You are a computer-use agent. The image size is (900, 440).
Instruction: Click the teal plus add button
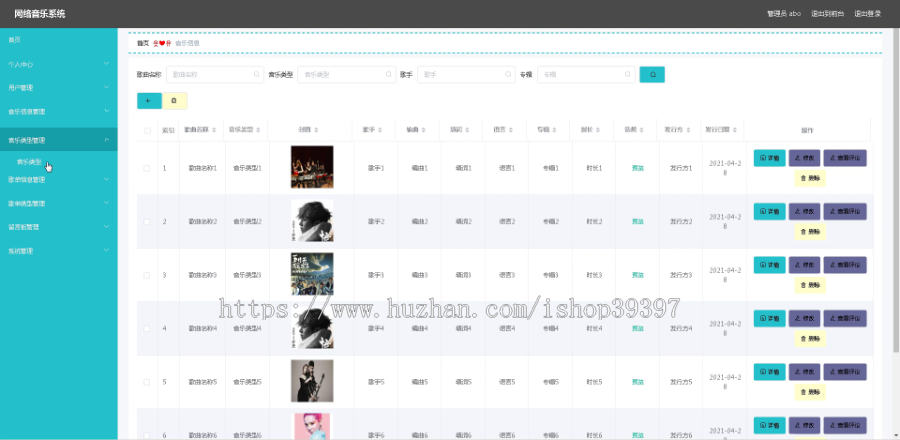click(149, 100)
